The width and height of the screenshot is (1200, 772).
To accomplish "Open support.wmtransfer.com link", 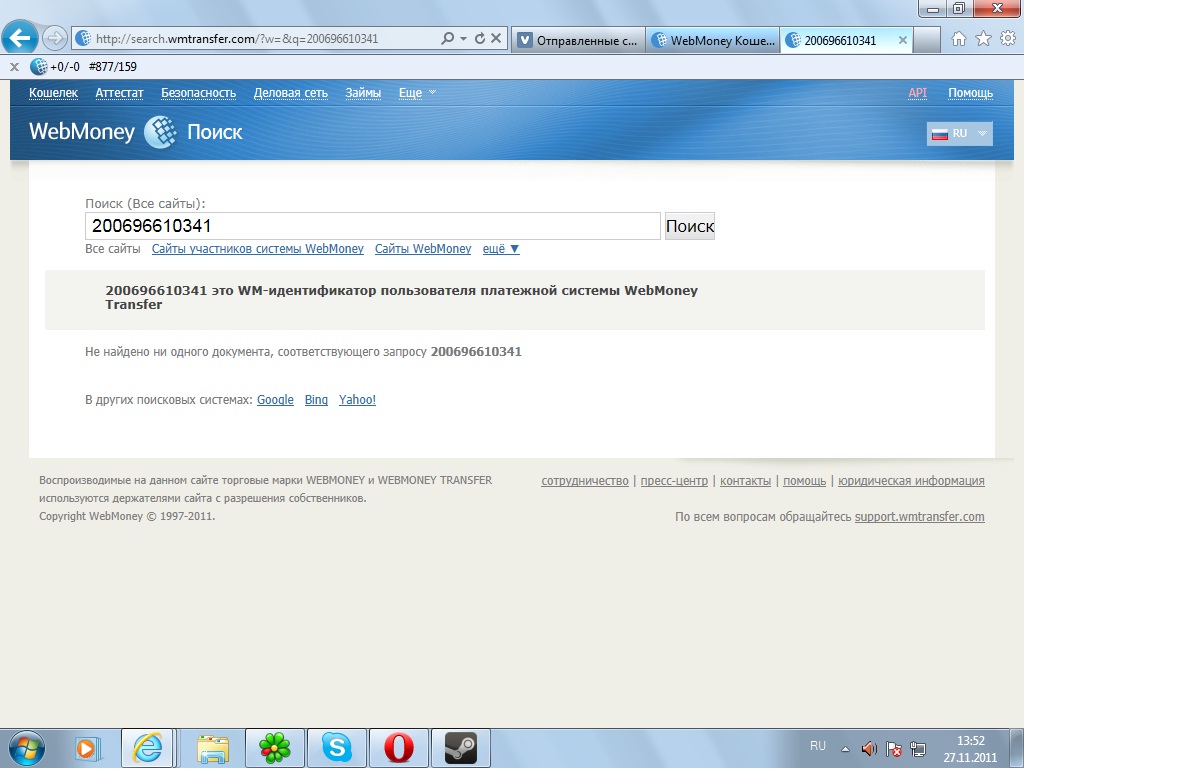I will tap(920, 517).
